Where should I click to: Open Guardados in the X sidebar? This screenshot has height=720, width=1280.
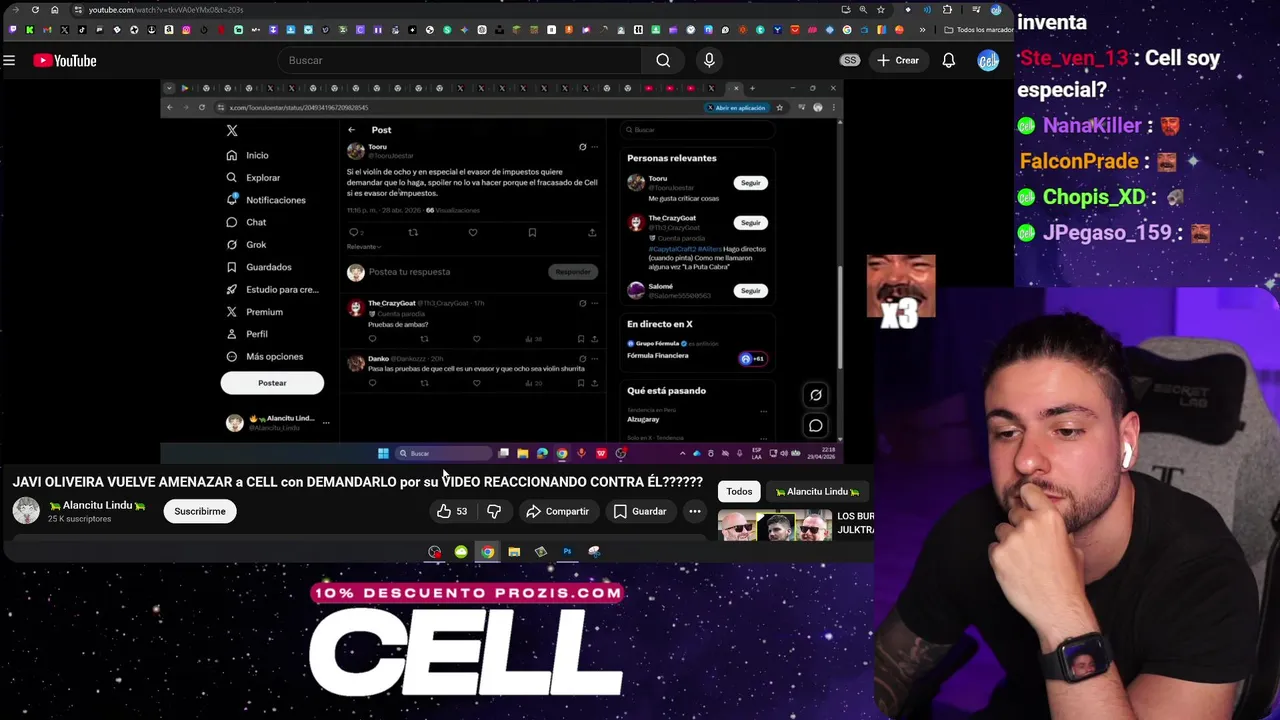click(x=259, y=267)
